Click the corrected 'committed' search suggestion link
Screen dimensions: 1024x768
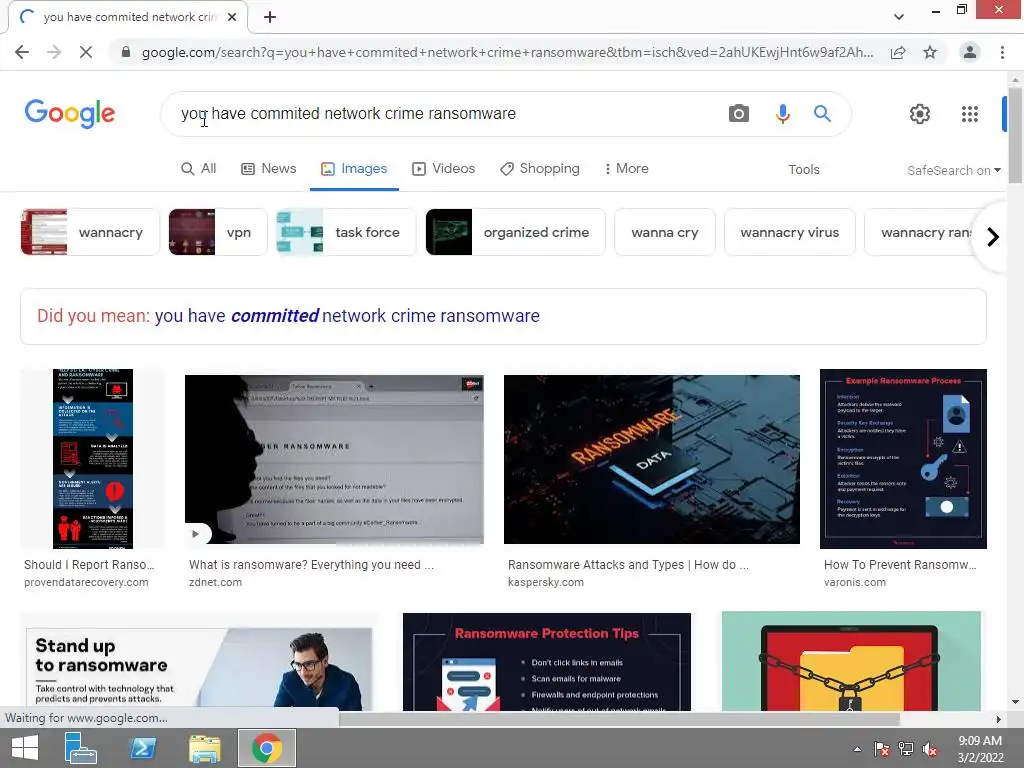coord(347,316)
